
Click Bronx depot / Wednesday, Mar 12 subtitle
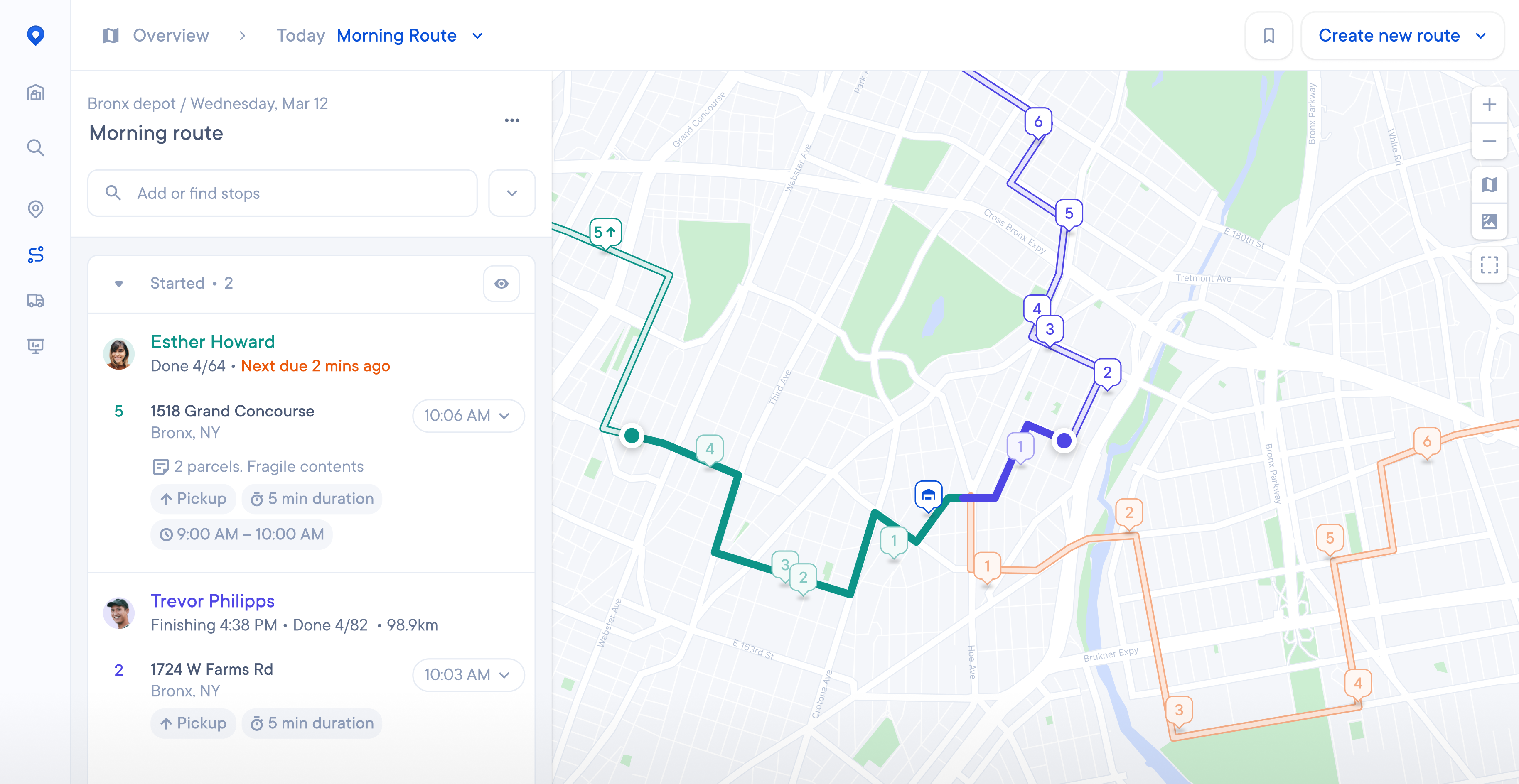point(208,104)
